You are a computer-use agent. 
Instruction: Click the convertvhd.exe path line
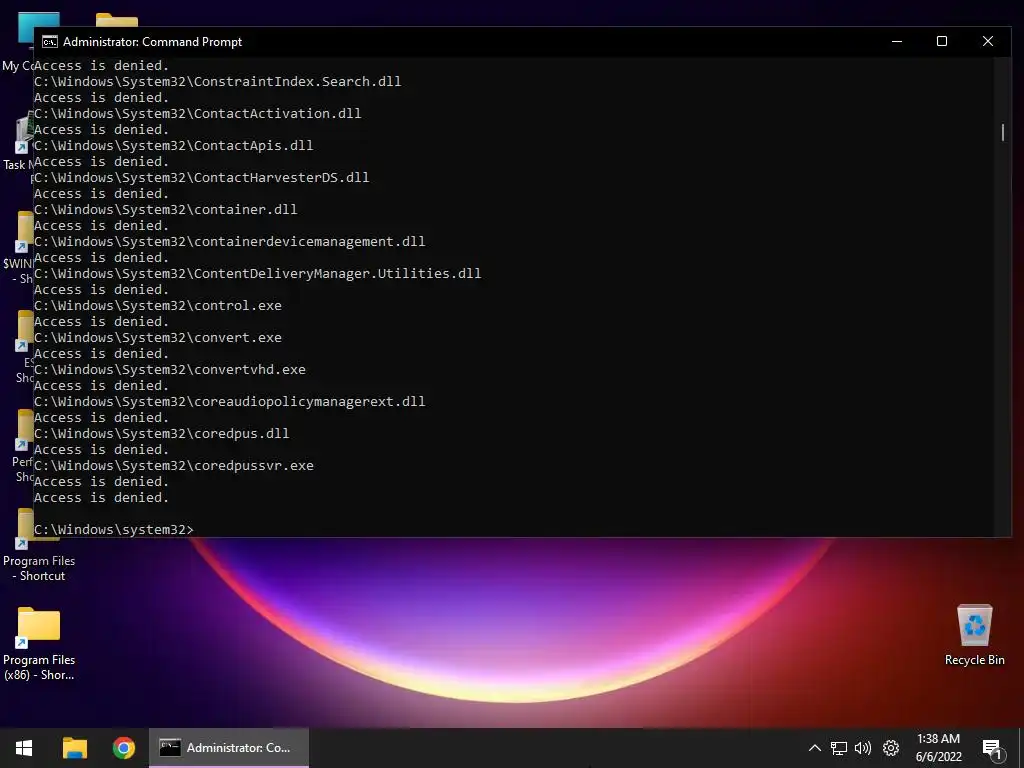tap(170, 370)
